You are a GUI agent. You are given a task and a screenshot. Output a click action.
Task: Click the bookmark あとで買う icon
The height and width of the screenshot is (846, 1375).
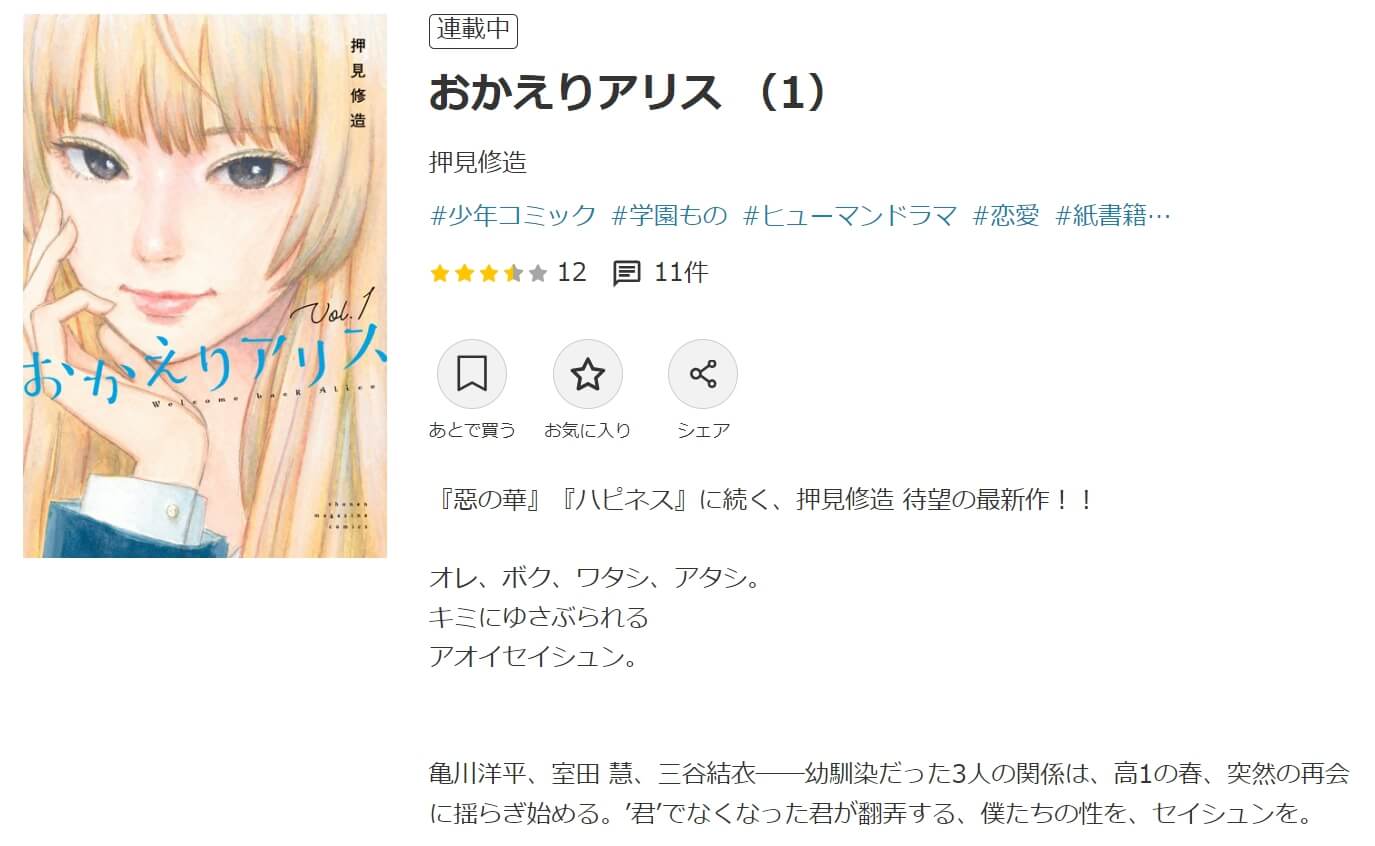tap(472, 374)
